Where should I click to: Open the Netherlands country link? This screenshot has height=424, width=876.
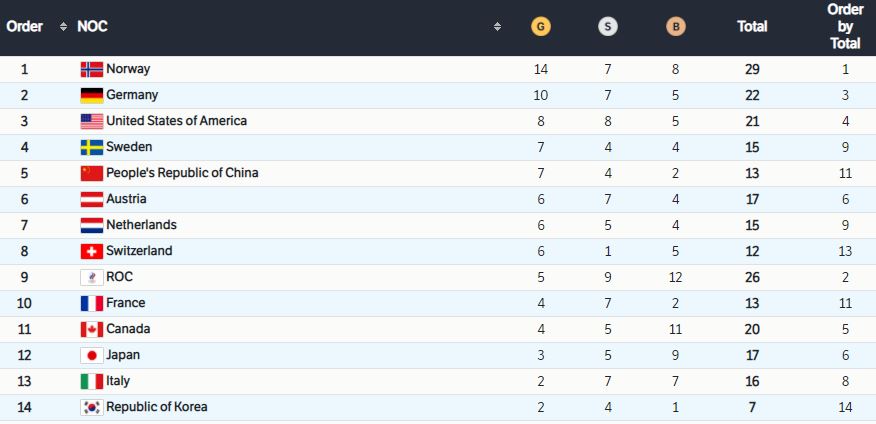(141, 225)
